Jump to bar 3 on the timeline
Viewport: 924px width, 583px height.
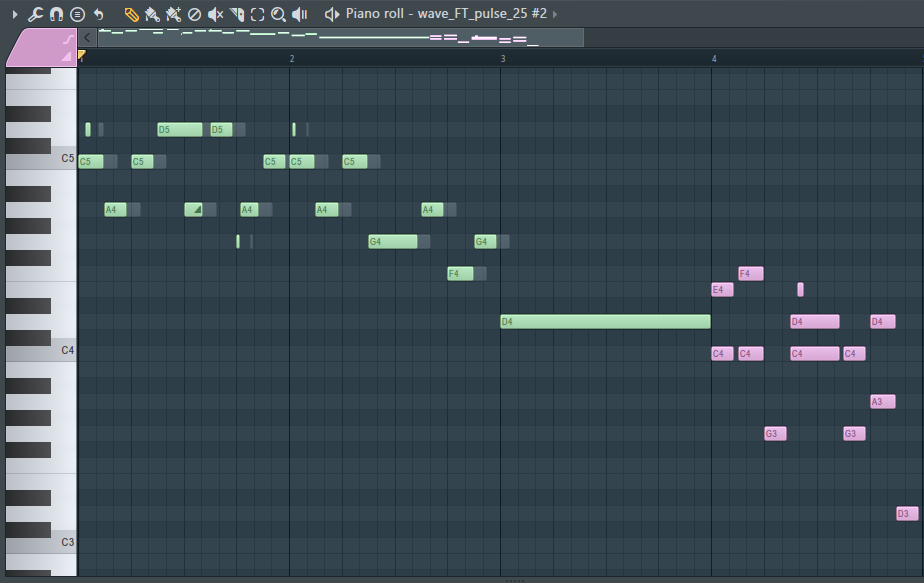coord(503,58)
